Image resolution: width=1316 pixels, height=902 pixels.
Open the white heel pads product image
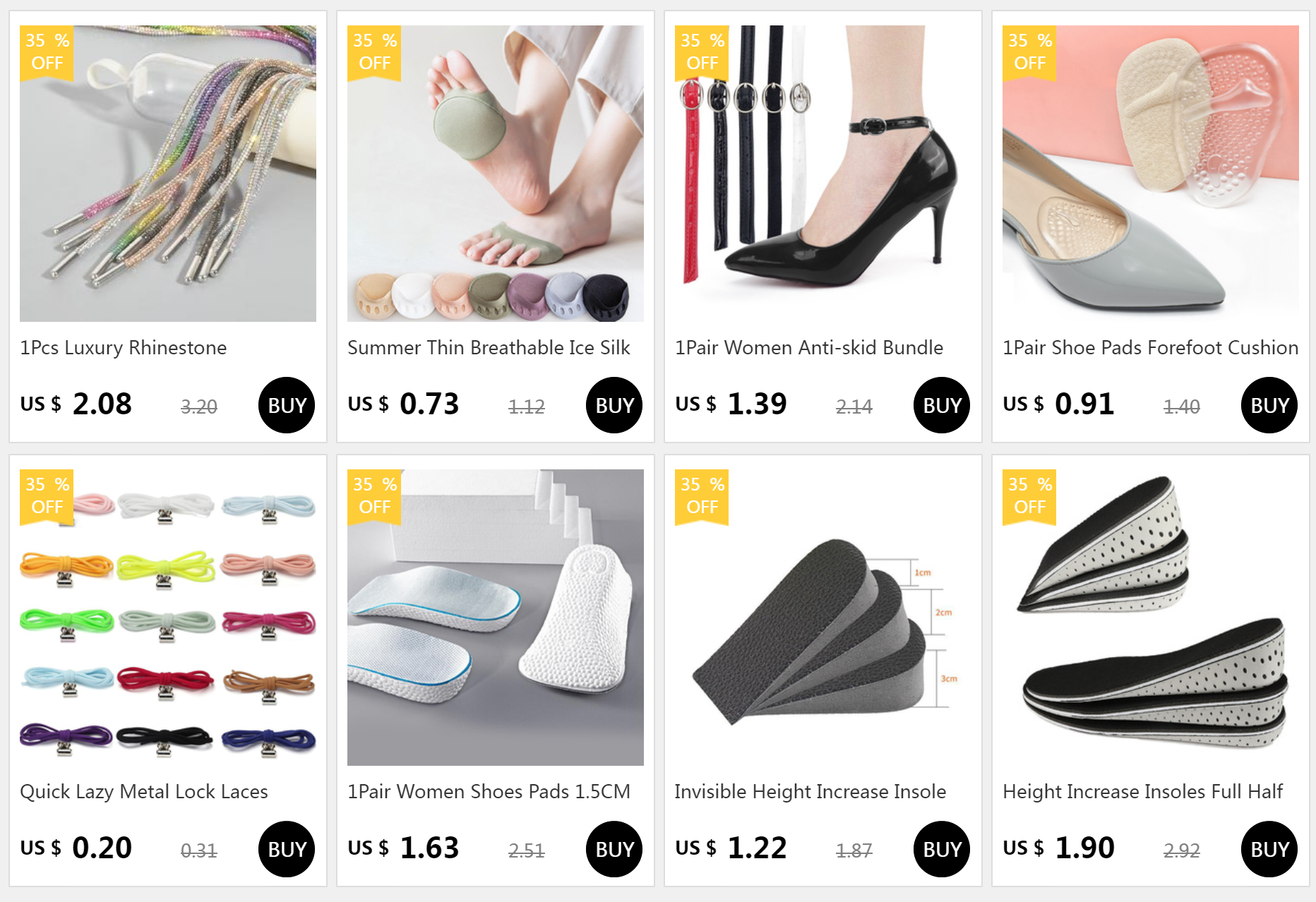point(496,618)
